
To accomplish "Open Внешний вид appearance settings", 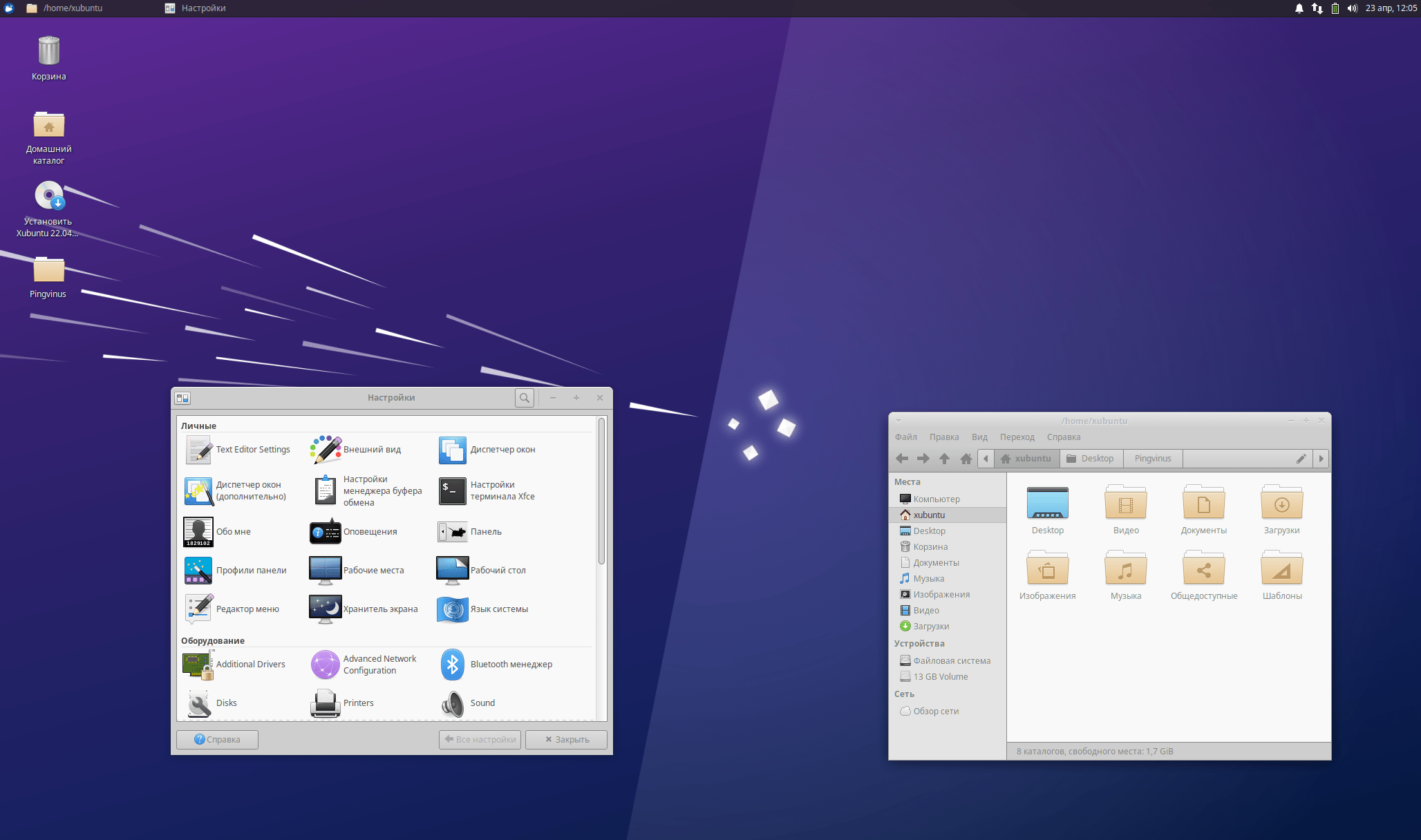I will point(357,450).
